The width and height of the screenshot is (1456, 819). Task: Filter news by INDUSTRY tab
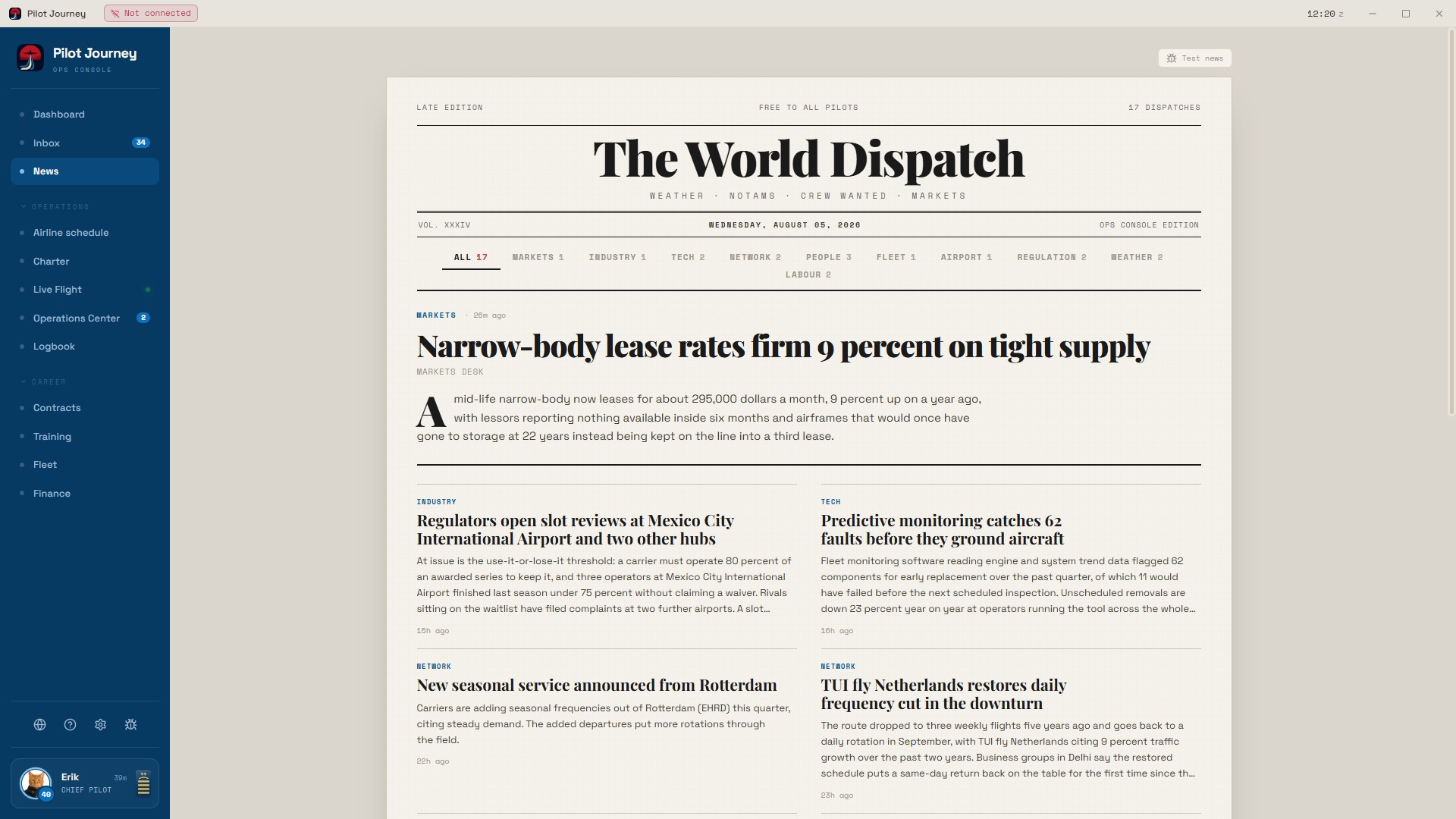click(x=617, y=258)
